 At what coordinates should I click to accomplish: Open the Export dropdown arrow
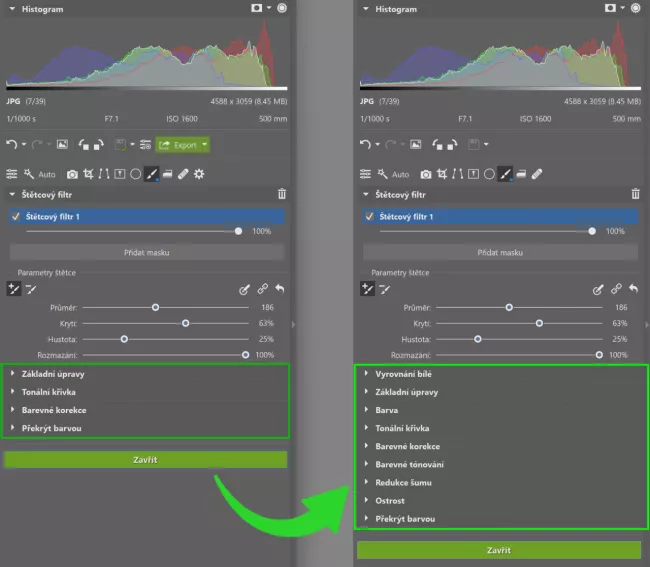click(x=204, y=145)
